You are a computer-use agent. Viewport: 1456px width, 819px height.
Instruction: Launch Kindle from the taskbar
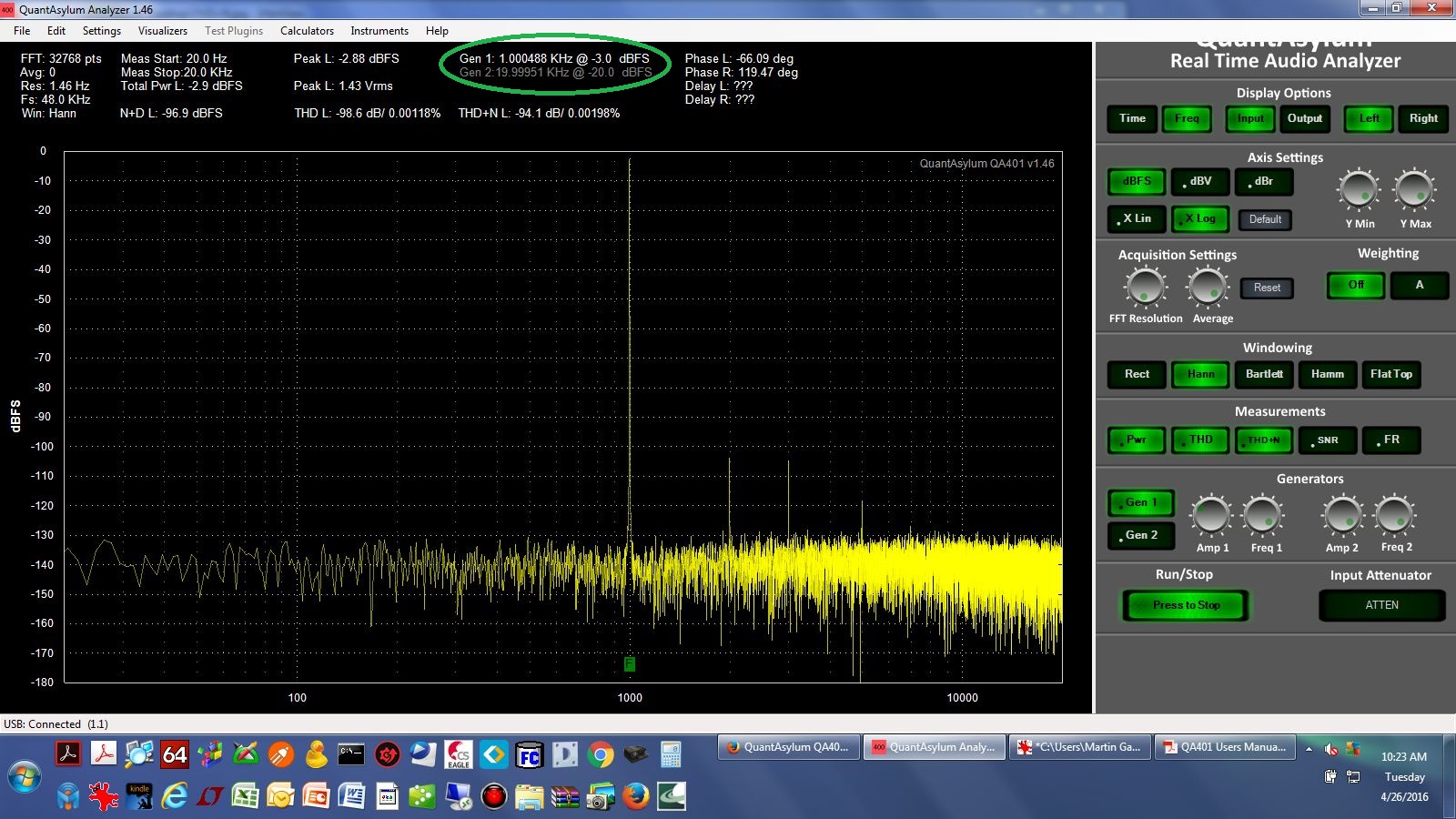(139, 796)
